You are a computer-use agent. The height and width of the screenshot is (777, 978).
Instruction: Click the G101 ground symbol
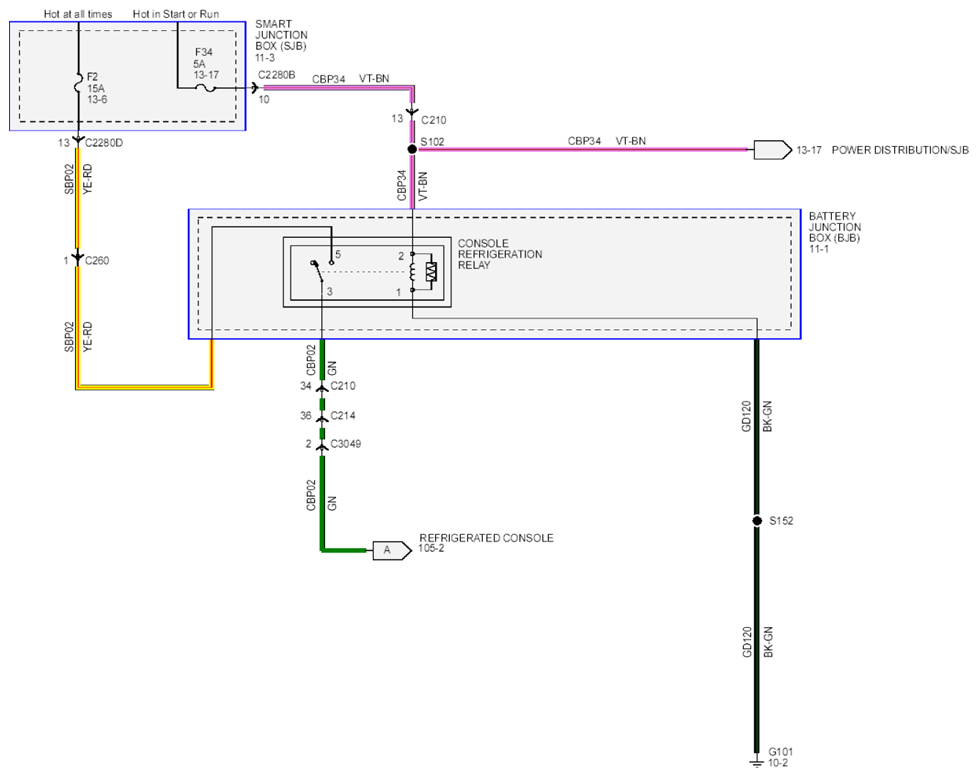(757, 763)
